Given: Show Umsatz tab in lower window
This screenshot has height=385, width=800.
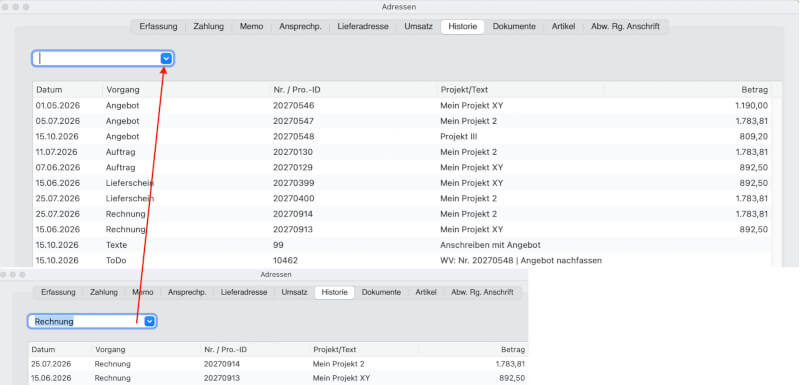Looking at the screenshot, I should click(x=294, y=293).
